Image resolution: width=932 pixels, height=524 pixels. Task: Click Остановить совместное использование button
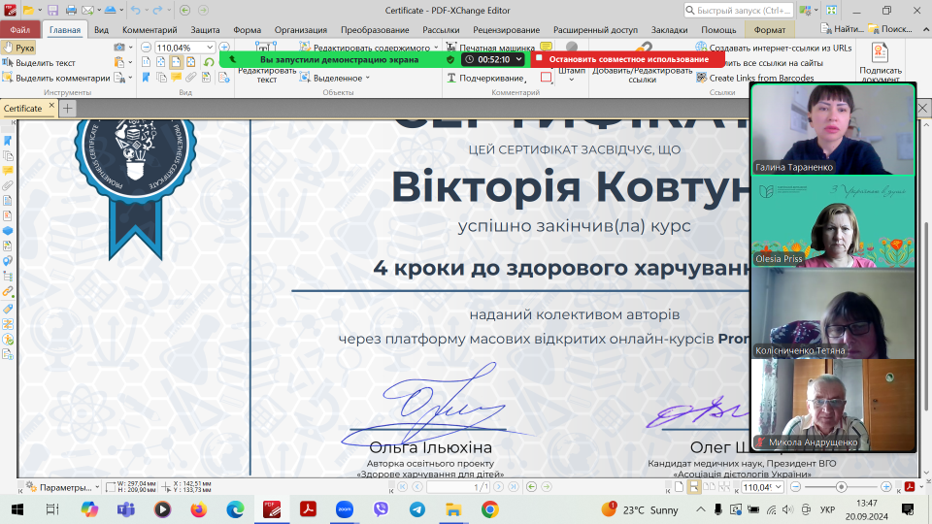[x=614, y=60]
